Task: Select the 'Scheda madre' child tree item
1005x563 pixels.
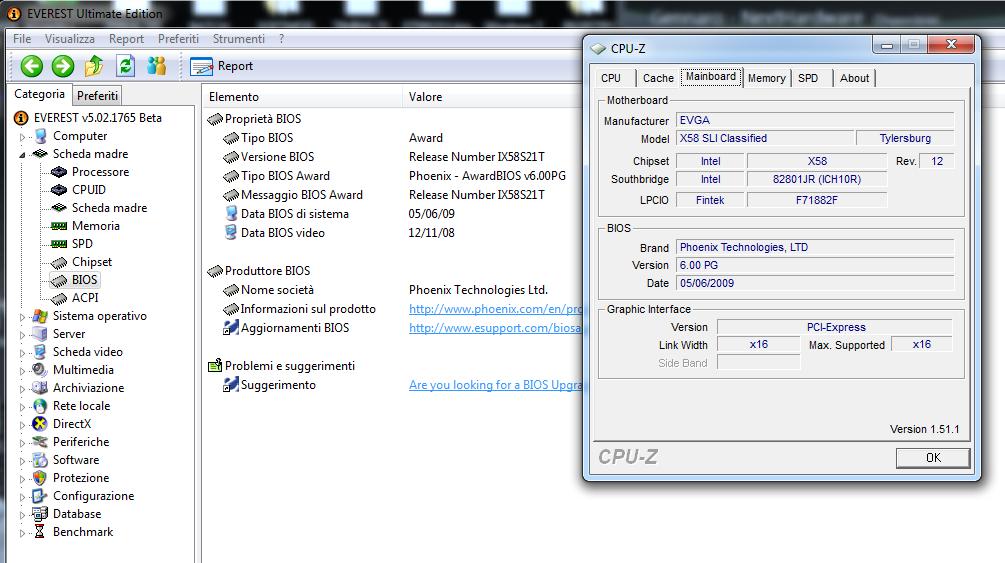Action: [109, 208]
